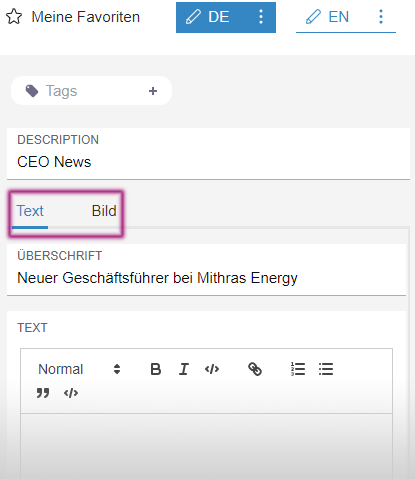Insert a hyperlink with the link icon
The height and width of the screenshot is (479, 415).
[x=255, y=369]
